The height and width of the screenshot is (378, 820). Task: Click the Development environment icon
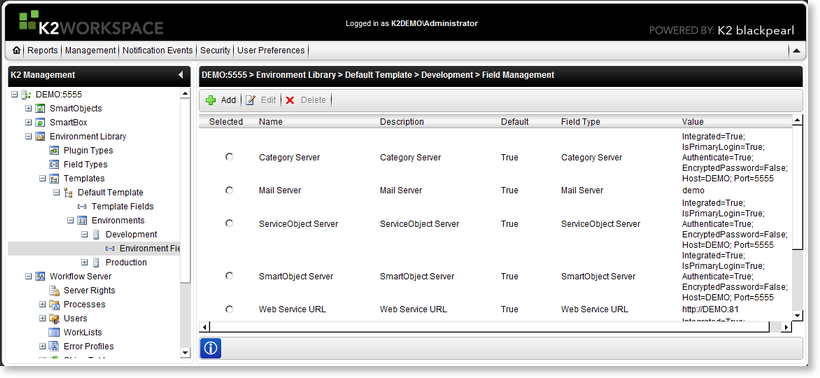96,235
